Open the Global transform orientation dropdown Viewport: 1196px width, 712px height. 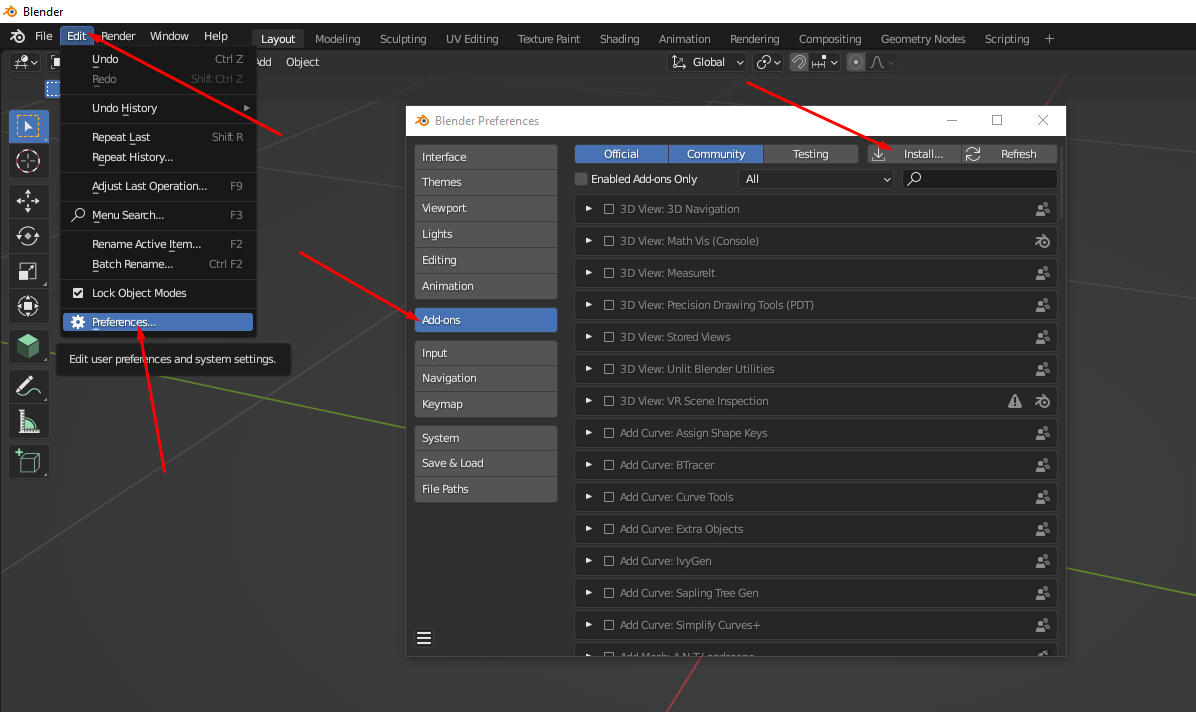click(x=708, y=62)
